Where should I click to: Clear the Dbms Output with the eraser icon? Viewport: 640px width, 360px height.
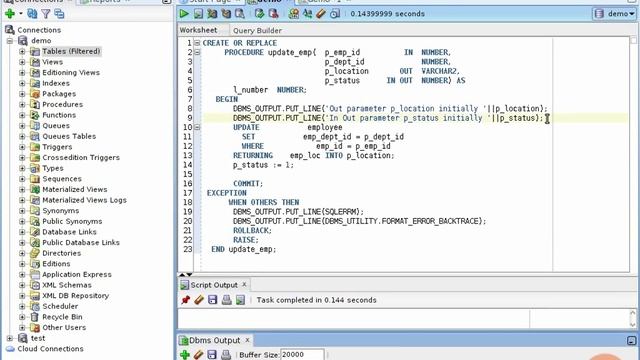198,355
